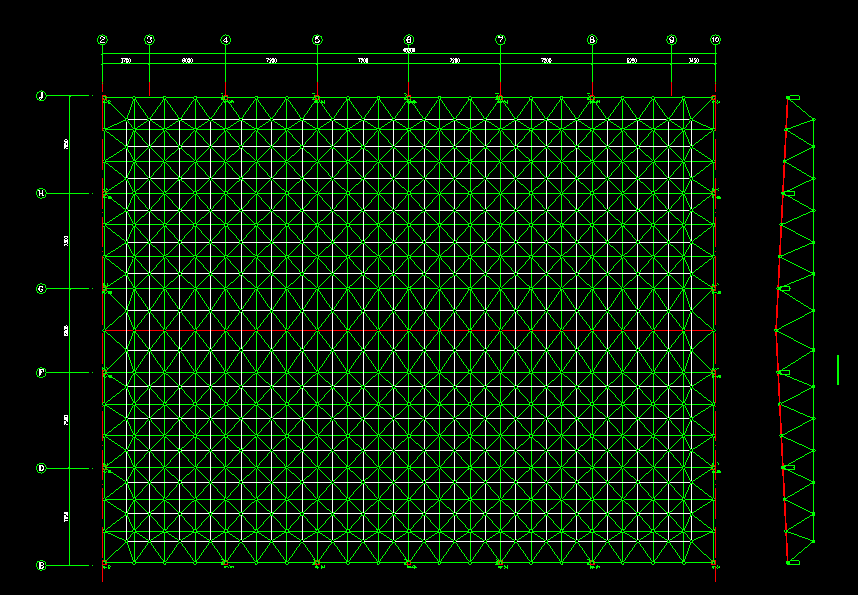Select grid axis bubble 5
858x595 pixels.
coord(317,40)
